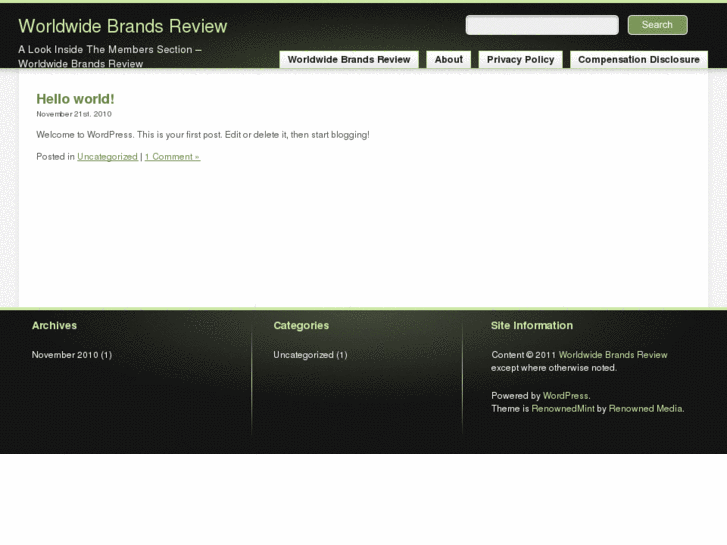Click the Archives footer heading

click(54, 326)
